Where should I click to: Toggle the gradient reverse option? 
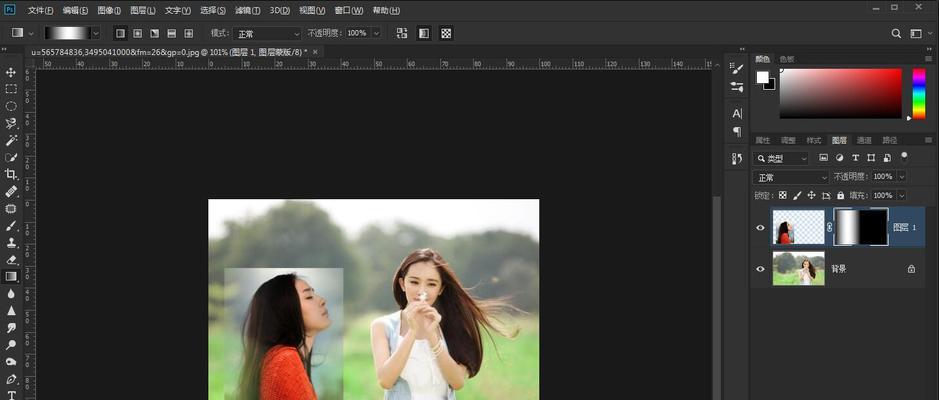point(402,34)
